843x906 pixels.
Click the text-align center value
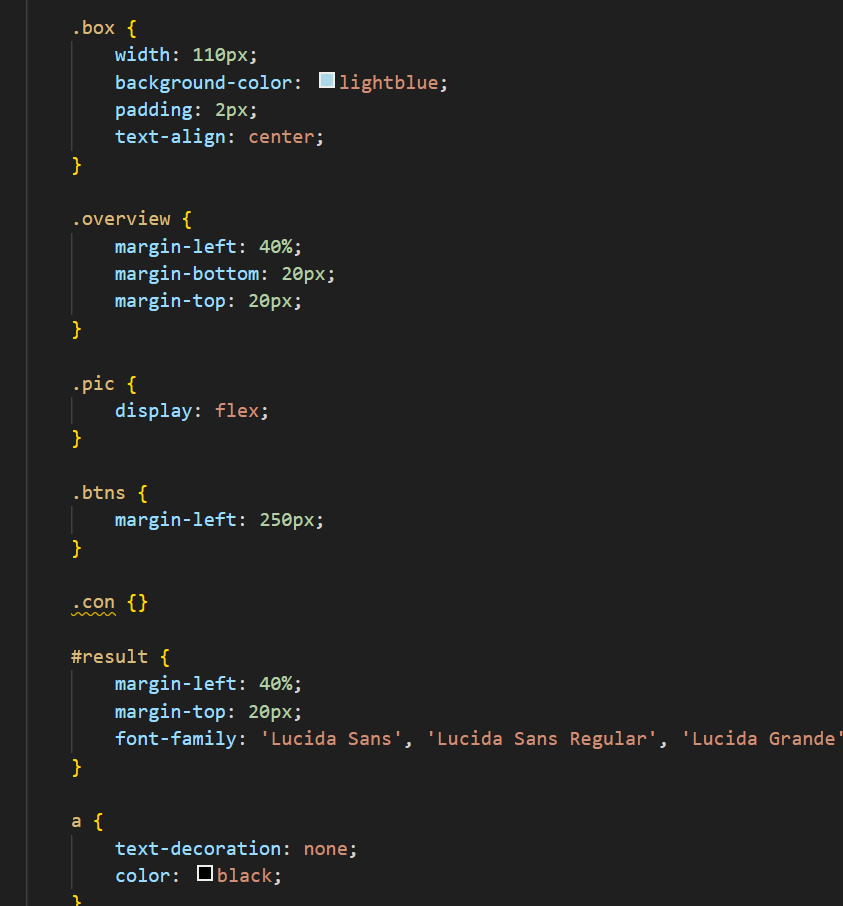click(281, 137)
